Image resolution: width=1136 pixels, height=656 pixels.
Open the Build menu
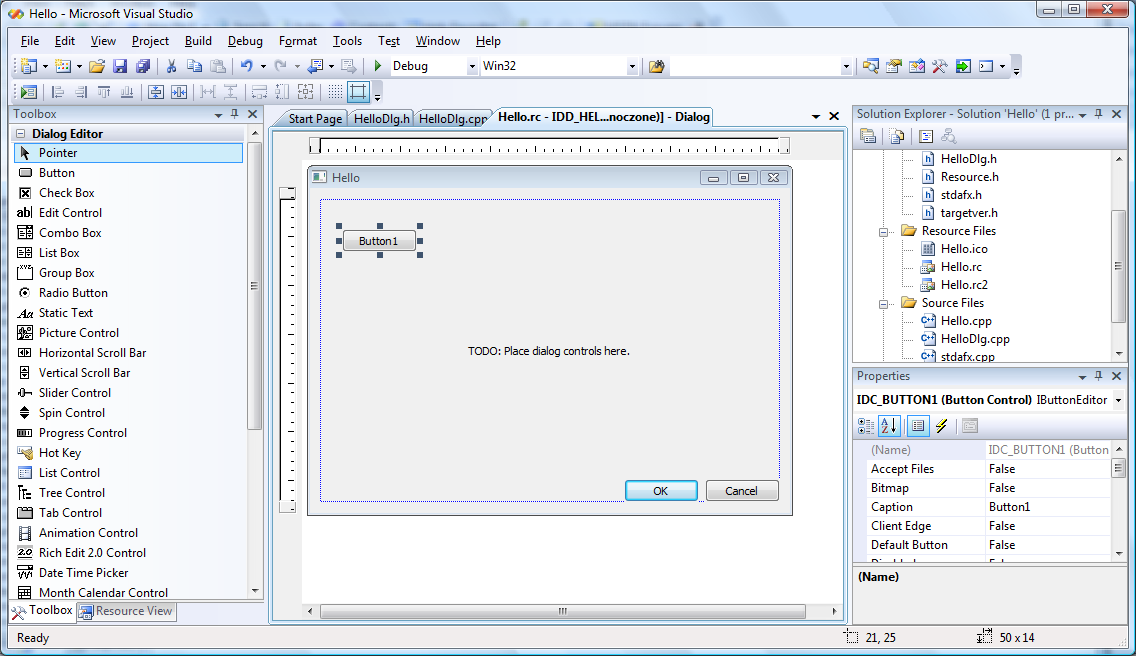pos(198,41)
